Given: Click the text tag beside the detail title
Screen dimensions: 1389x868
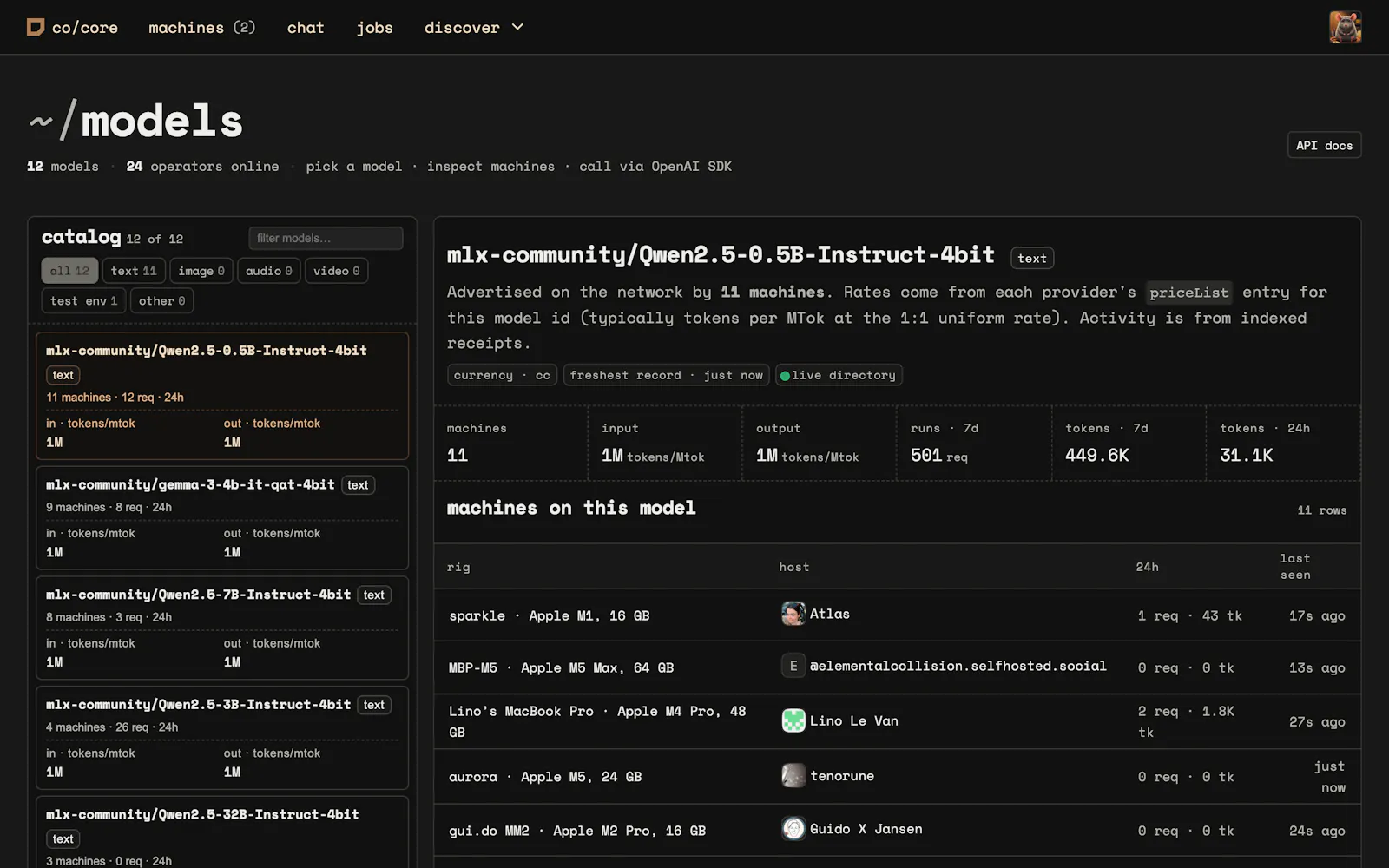Looking at the screenshot, I should click(x=1031, y=258).
